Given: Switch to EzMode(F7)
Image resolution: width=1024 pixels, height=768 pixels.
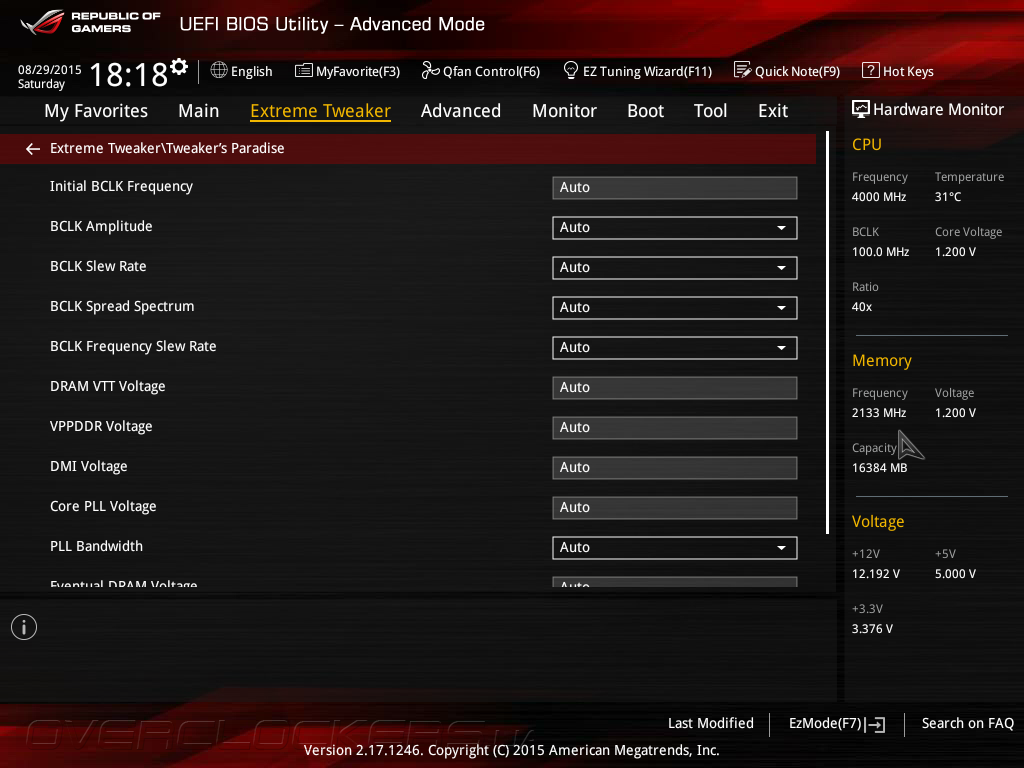Looking at the screenshot, I should pyautogui.click(x=837, y=724).
